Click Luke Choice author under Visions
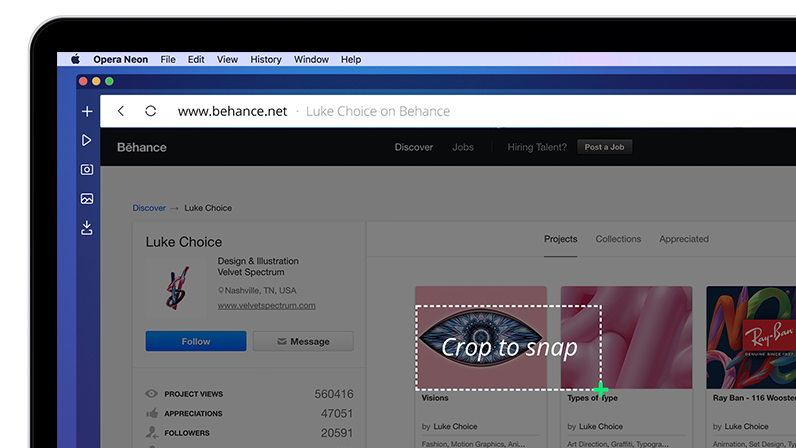 (455, 427)
